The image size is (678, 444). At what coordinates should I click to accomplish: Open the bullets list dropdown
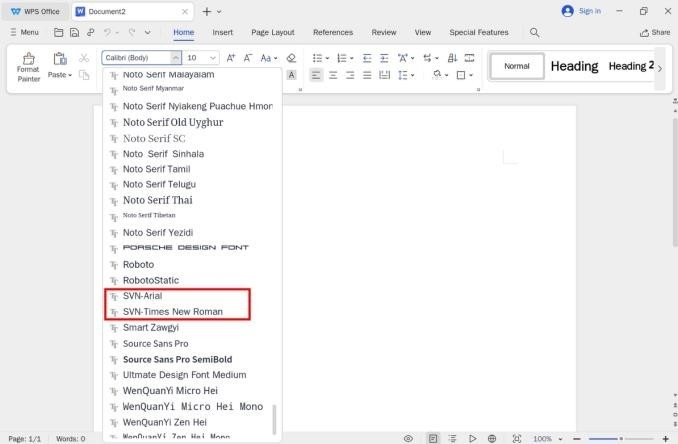tap(326, 58)
